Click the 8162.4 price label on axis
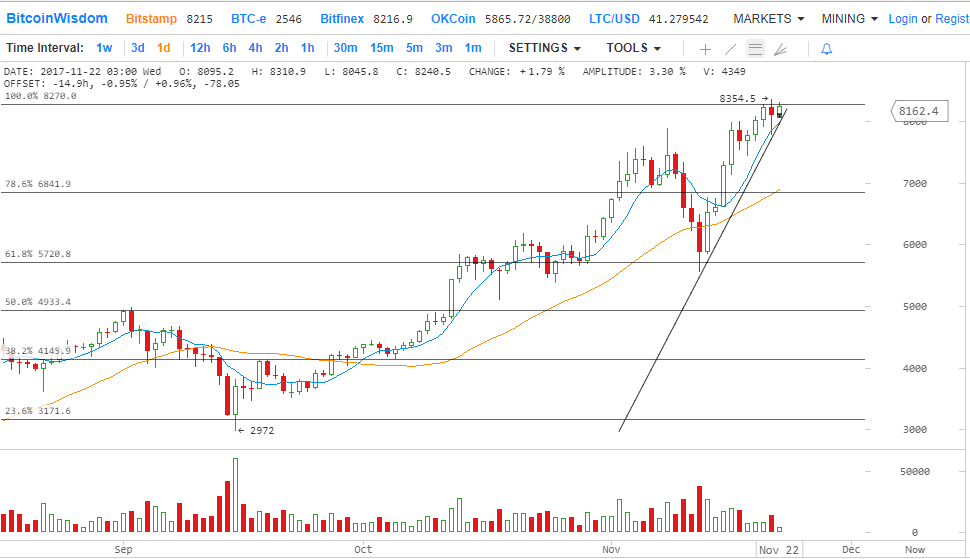The height and width of the screenshot is (559, 970). [918, 111]
